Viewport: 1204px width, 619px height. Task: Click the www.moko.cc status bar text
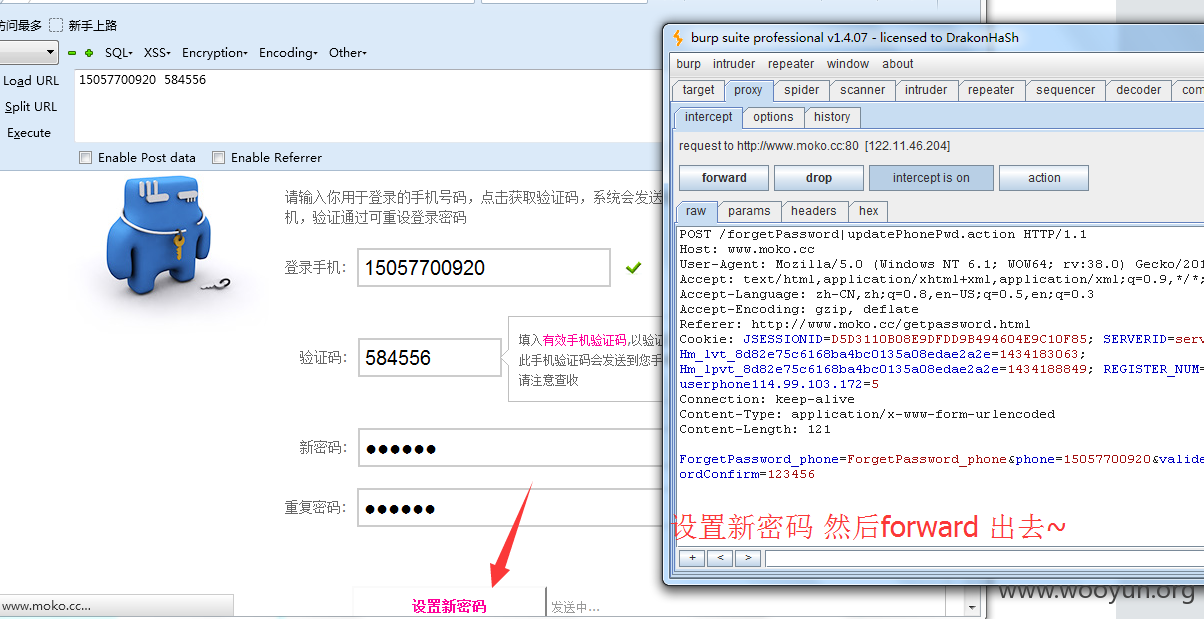46,605
